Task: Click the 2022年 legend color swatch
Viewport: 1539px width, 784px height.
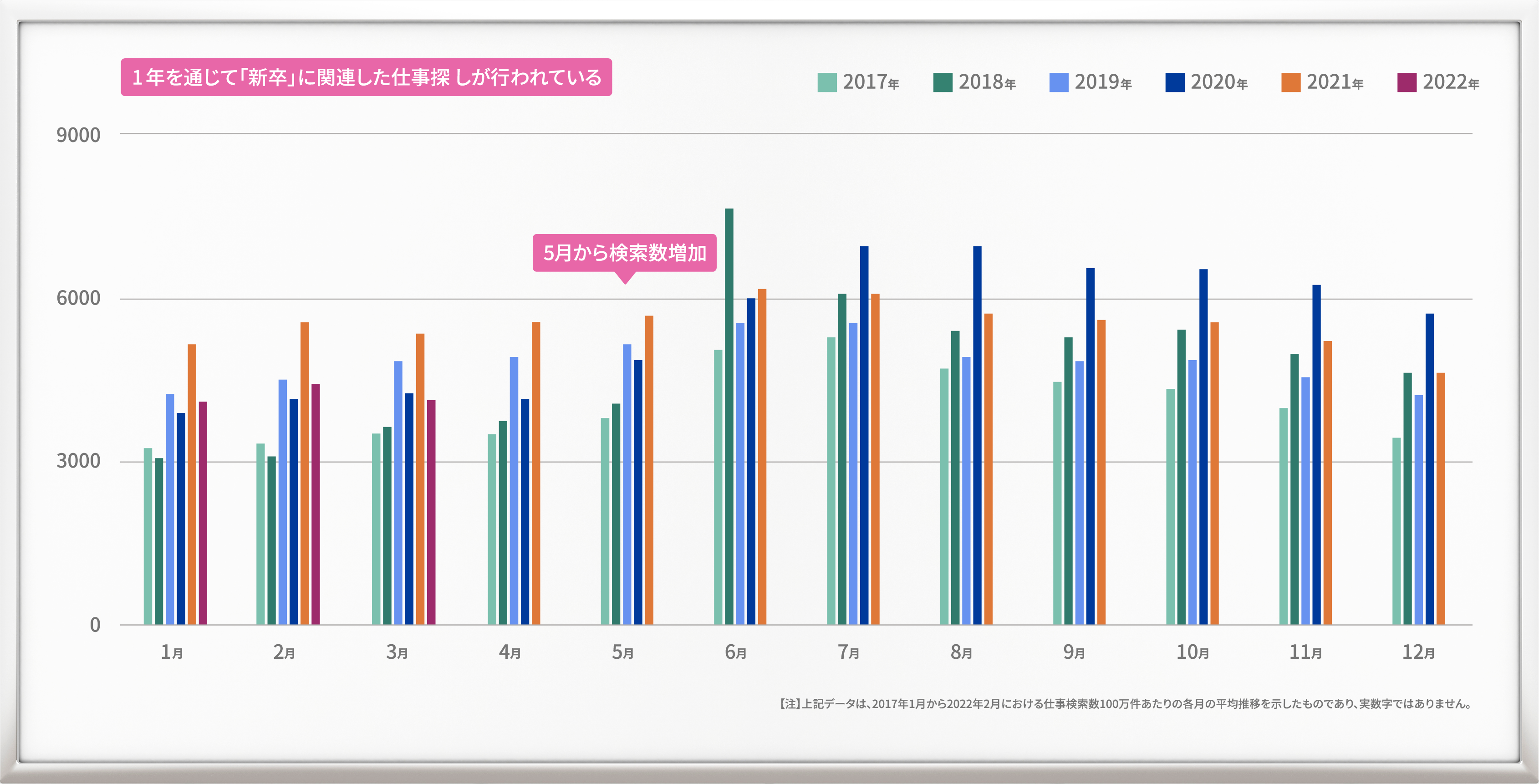Action: [1407, 82]
